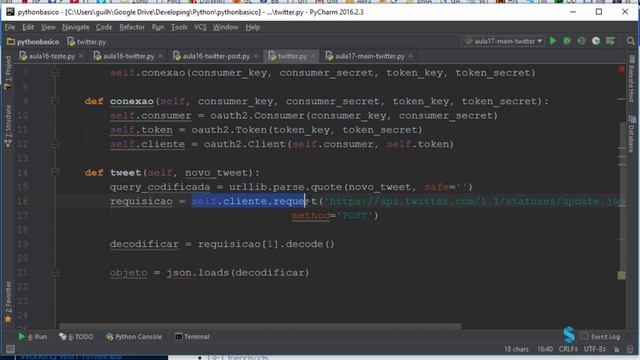
Task: Change line separator CRLF in status bar
Action: click(x=568, y=349)
